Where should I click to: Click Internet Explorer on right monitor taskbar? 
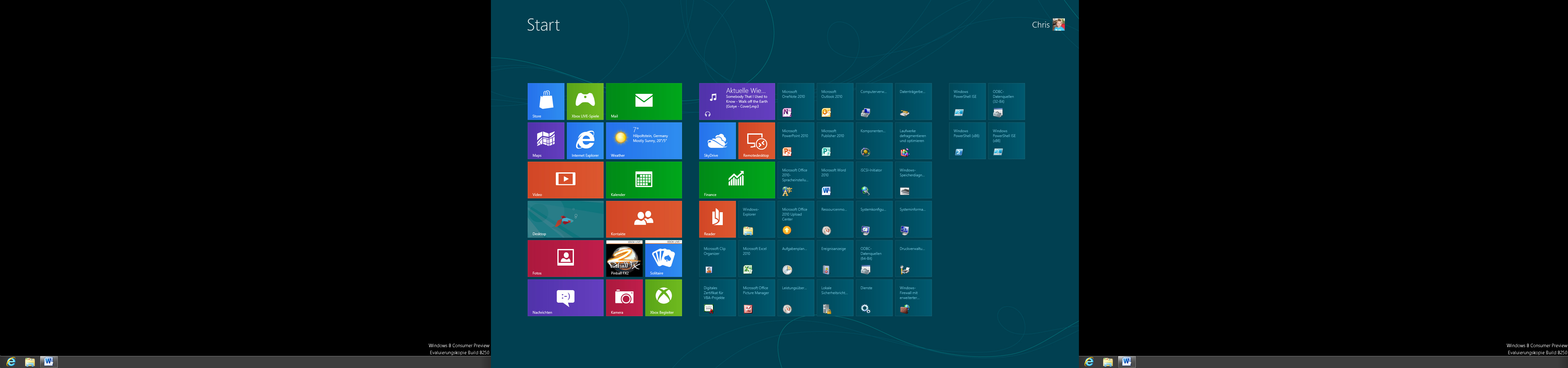tap(1089, 362)
